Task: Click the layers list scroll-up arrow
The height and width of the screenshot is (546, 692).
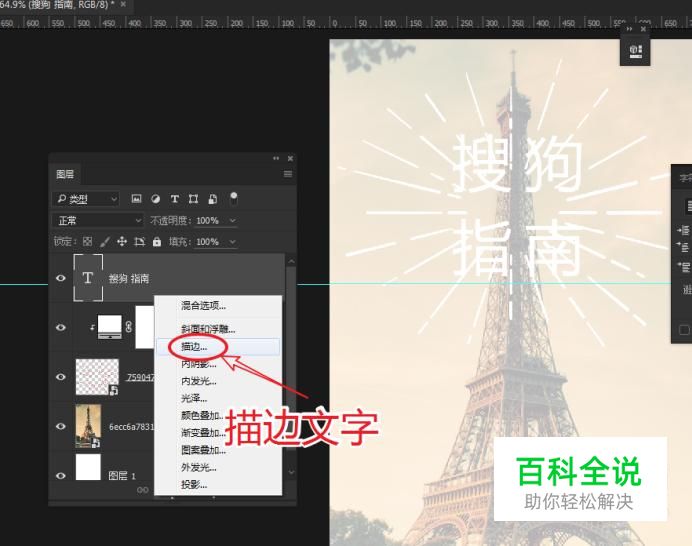Action: (x=291, y=261)
